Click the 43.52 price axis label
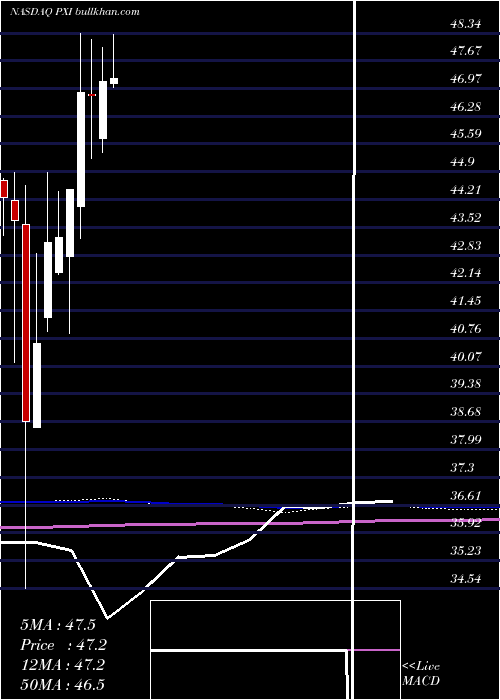This screenshot has height=700, width=500. pos(466,218)
